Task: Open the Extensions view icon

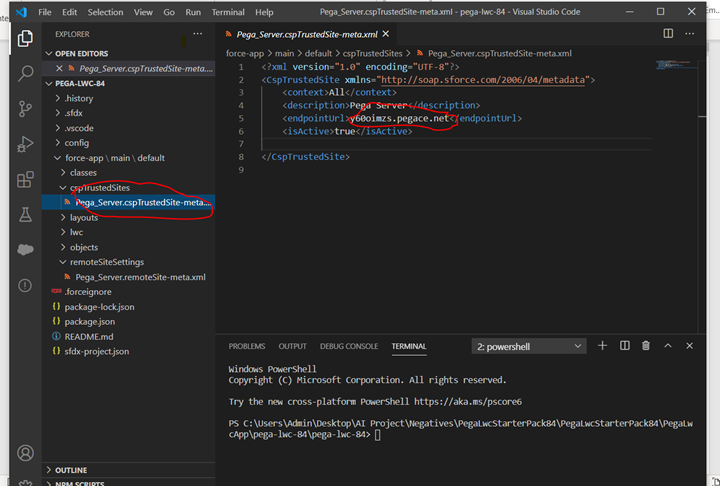Action: click(25, 179)
